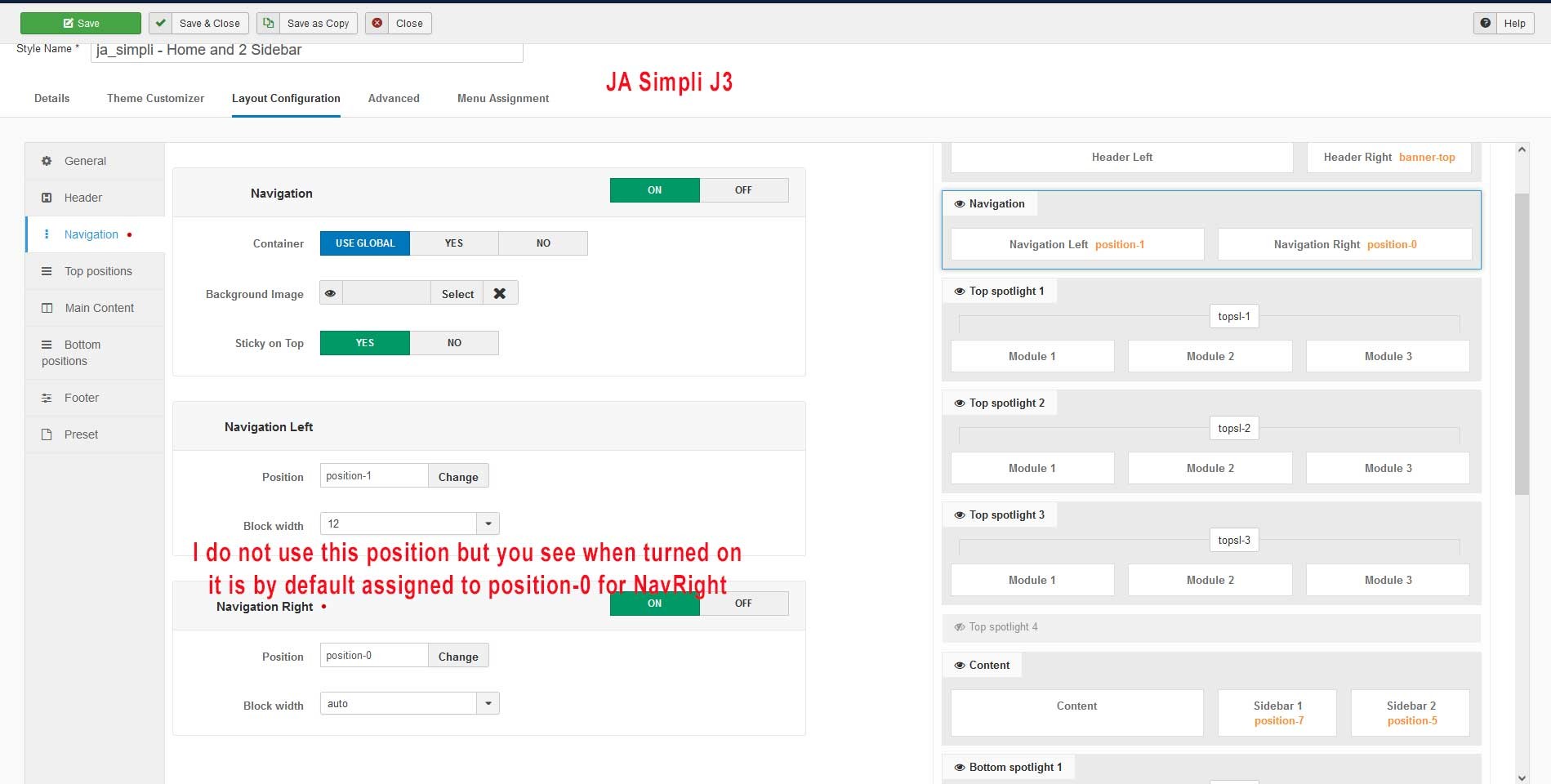Click the Header sidebar icon
The width and height of the screenshot is (1551, 784).
click(47, 198)
